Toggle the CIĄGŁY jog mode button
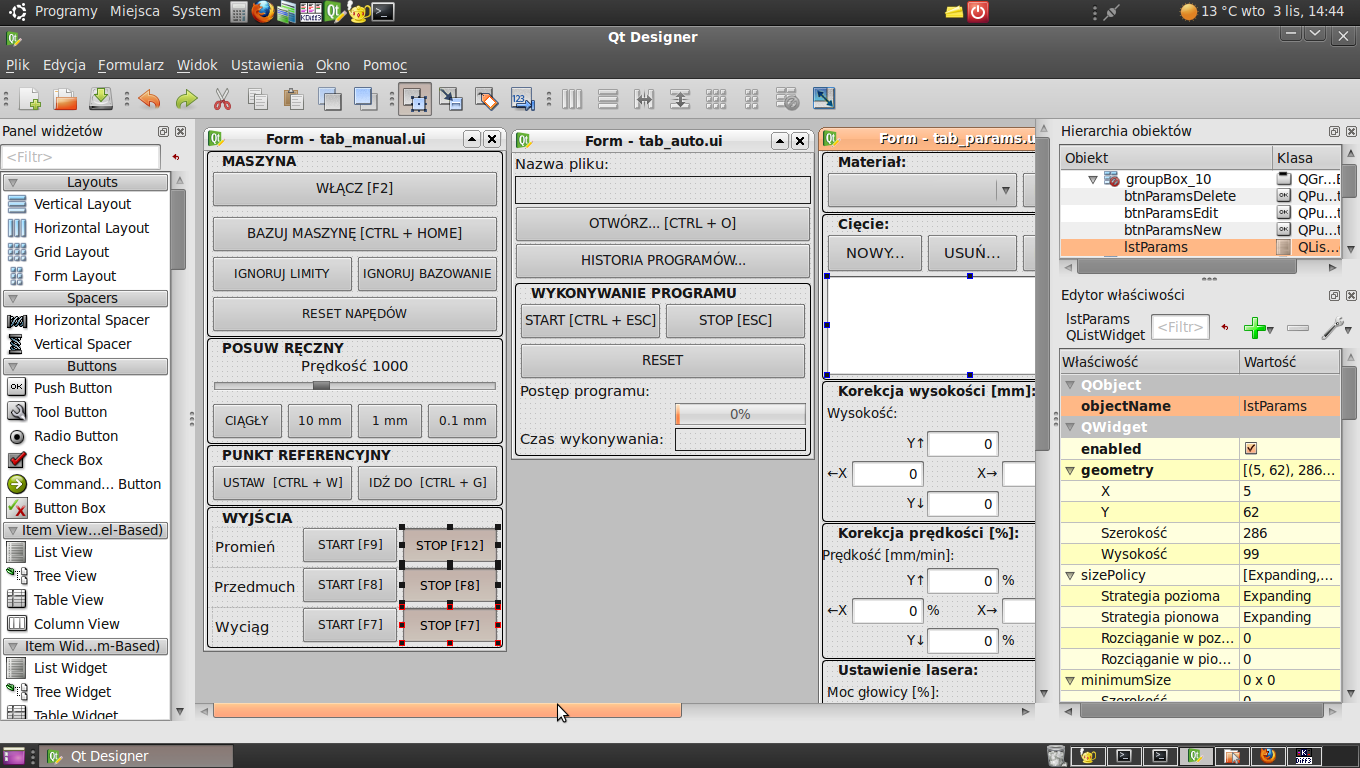 coord(247,421)
